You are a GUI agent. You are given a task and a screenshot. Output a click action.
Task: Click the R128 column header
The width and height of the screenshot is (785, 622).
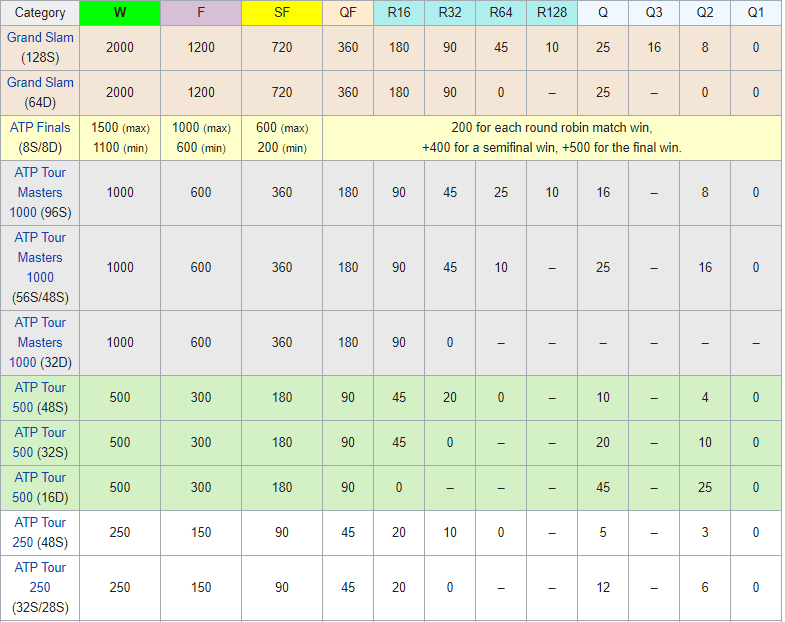552,13
